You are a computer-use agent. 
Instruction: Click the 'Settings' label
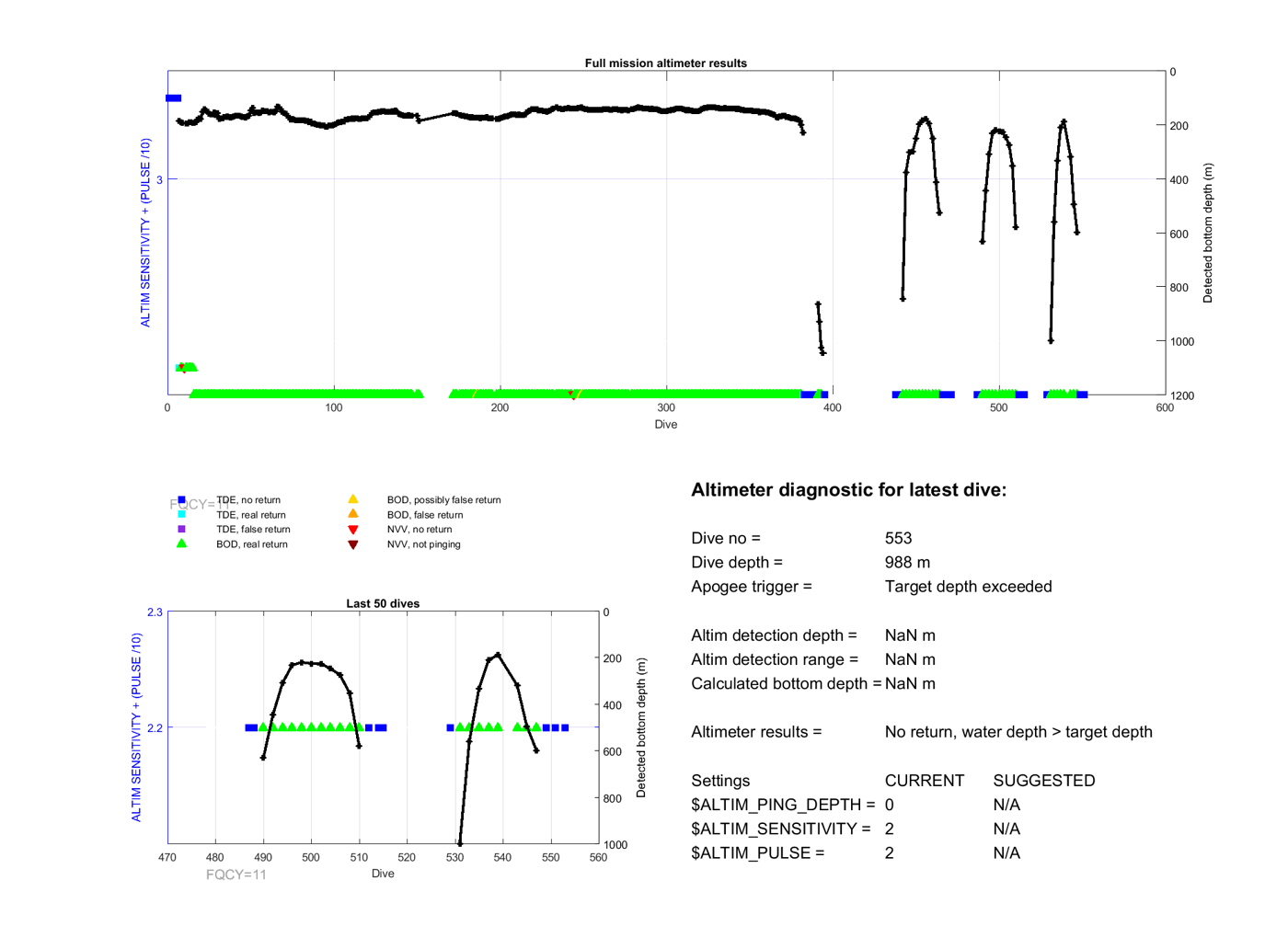pos(720,781)
